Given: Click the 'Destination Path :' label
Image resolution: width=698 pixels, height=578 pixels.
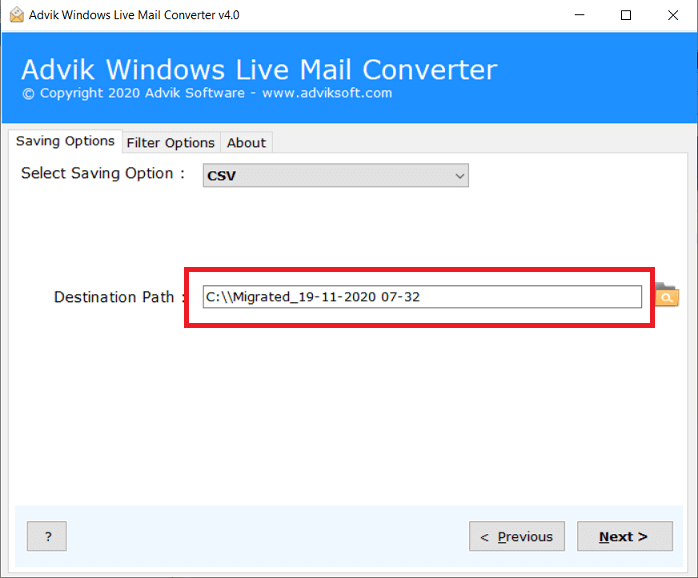Looking at the screenshot, I should pos(119,297).
